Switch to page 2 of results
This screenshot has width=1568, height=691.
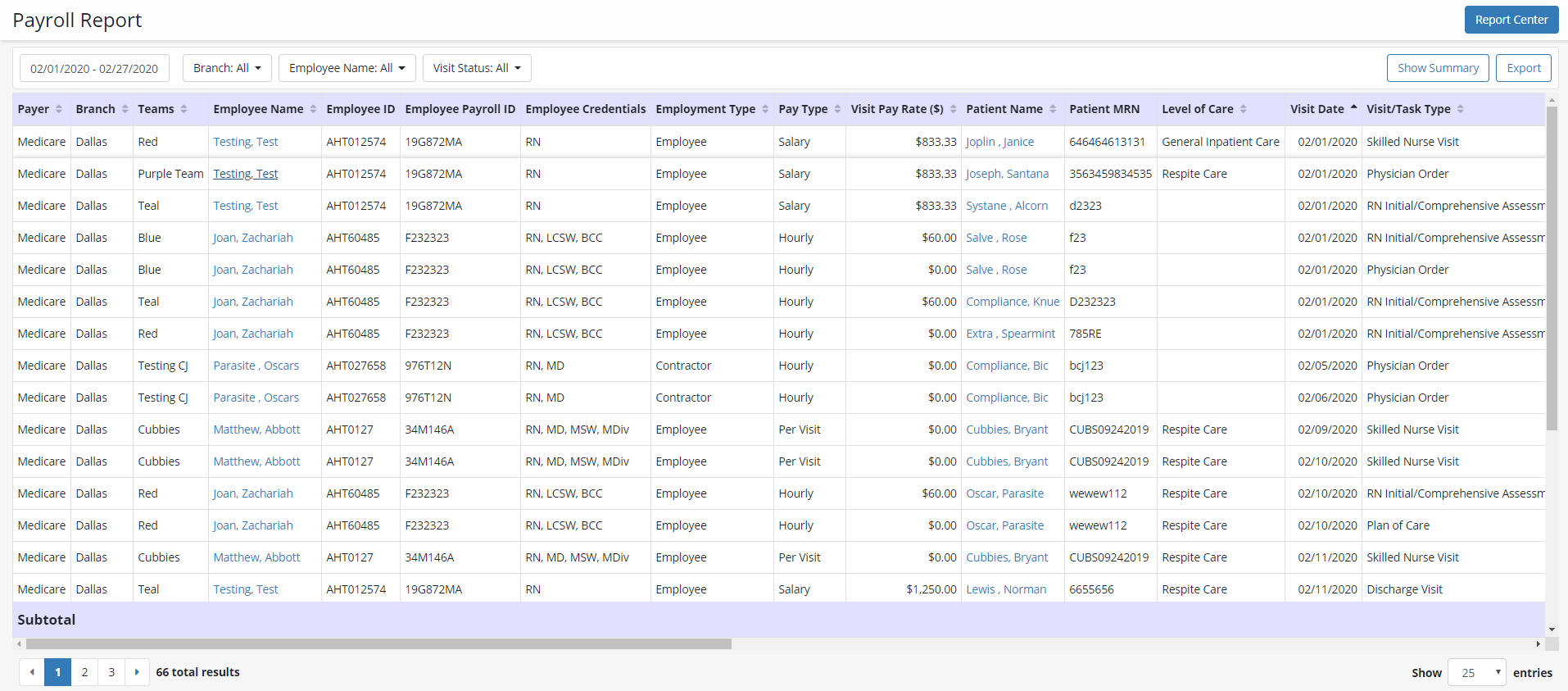pos(84,672)
